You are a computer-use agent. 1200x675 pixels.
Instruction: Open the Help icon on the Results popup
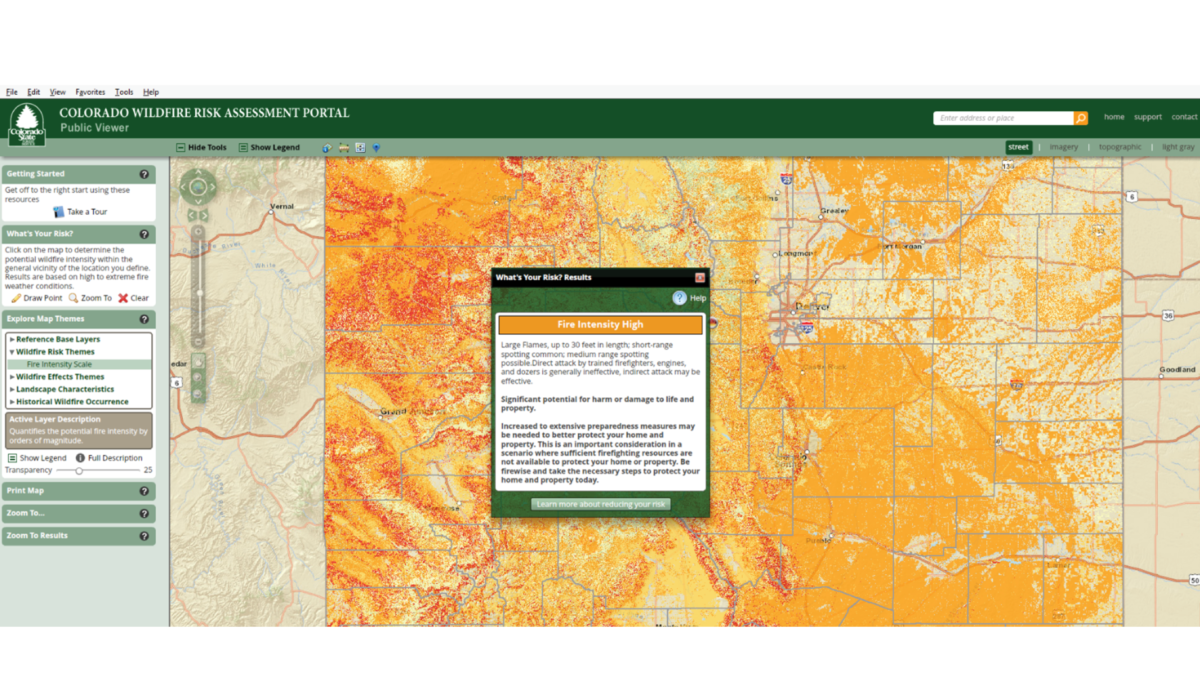(681, 298)
